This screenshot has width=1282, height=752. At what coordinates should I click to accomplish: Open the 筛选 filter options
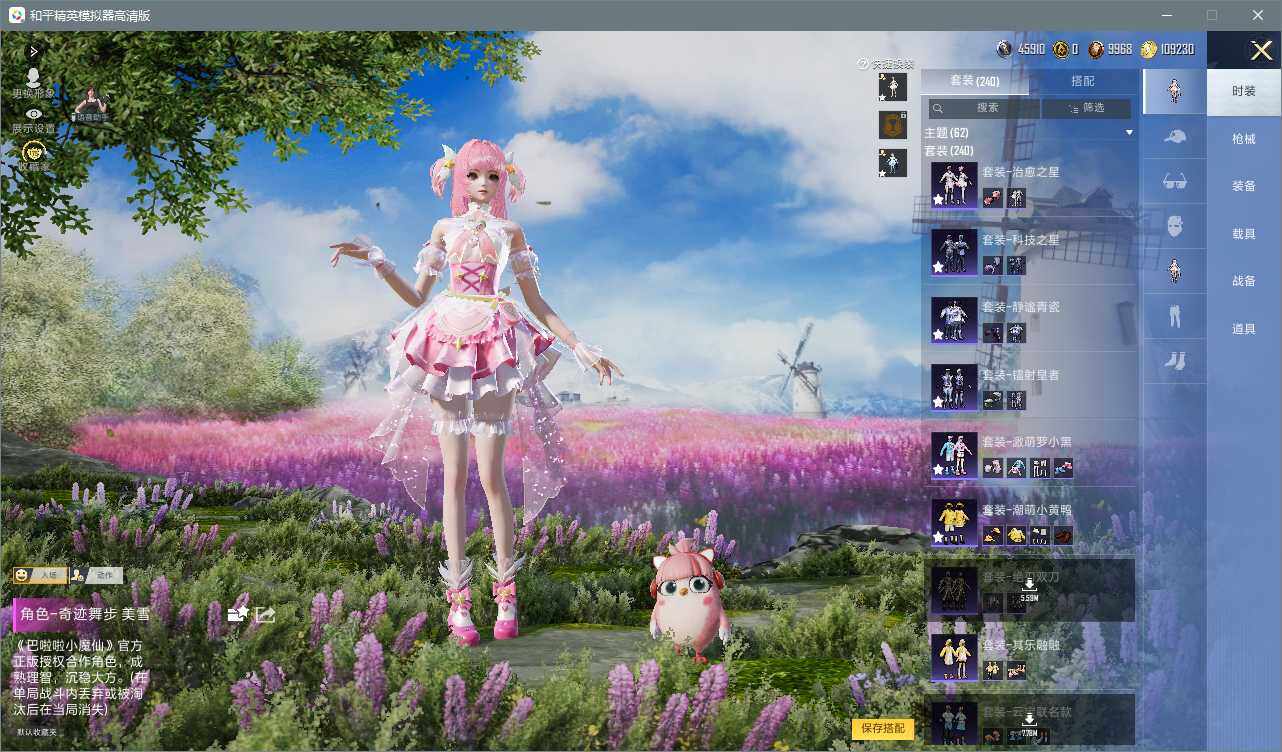pos(1087,108)
